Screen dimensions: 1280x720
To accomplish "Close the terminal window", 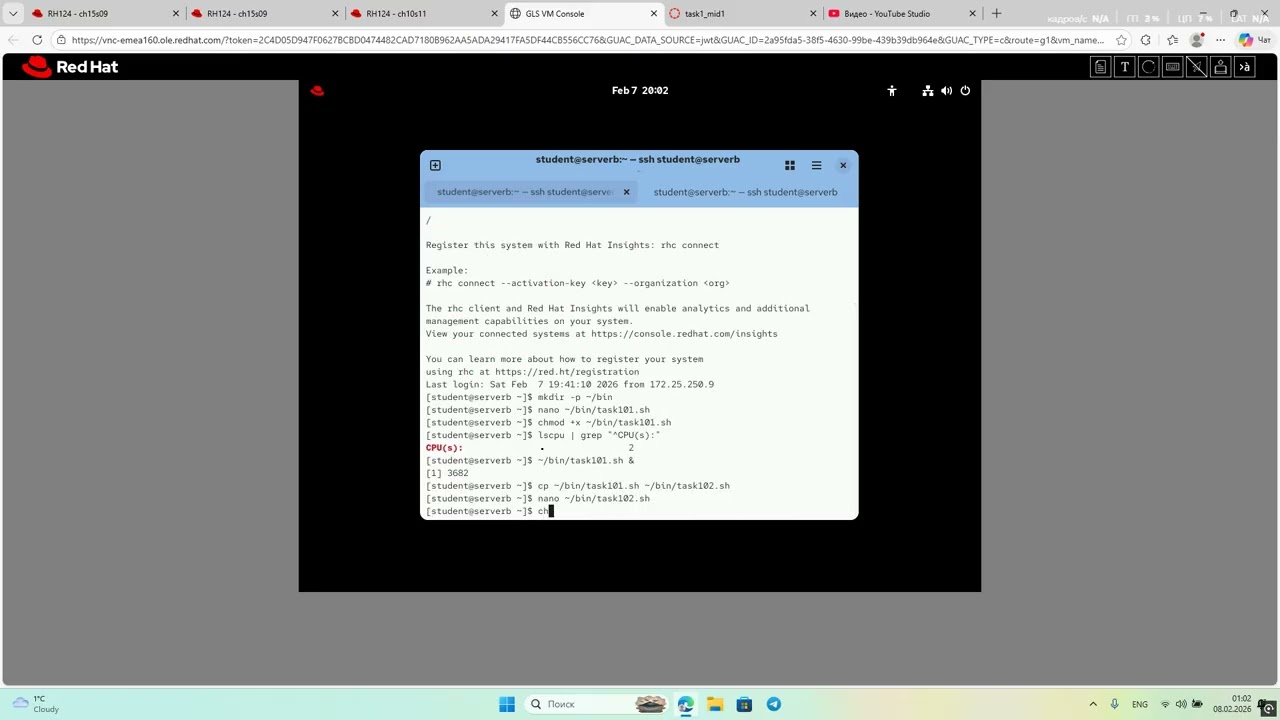I will 843,165.
